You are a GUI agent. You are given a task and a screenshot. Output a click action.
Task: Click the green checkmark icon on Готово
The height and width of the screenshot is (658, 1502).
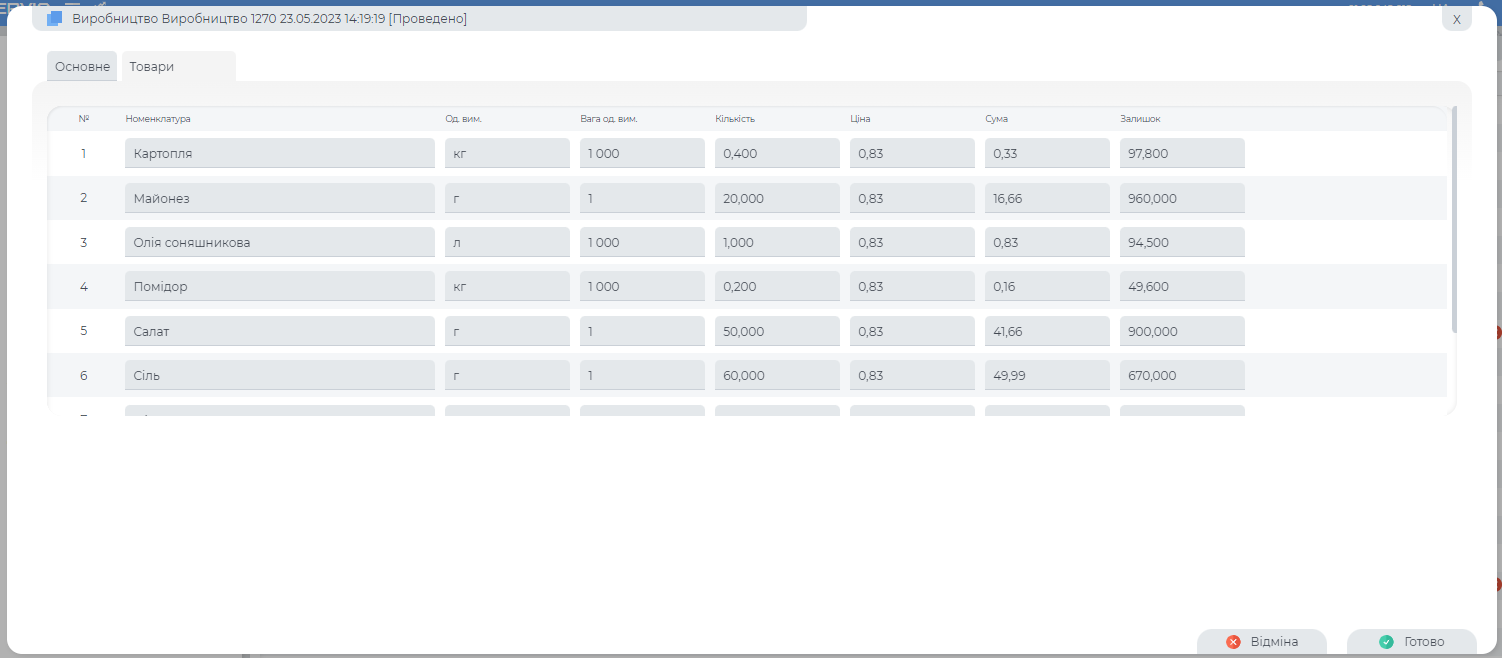coord(1386,642)
